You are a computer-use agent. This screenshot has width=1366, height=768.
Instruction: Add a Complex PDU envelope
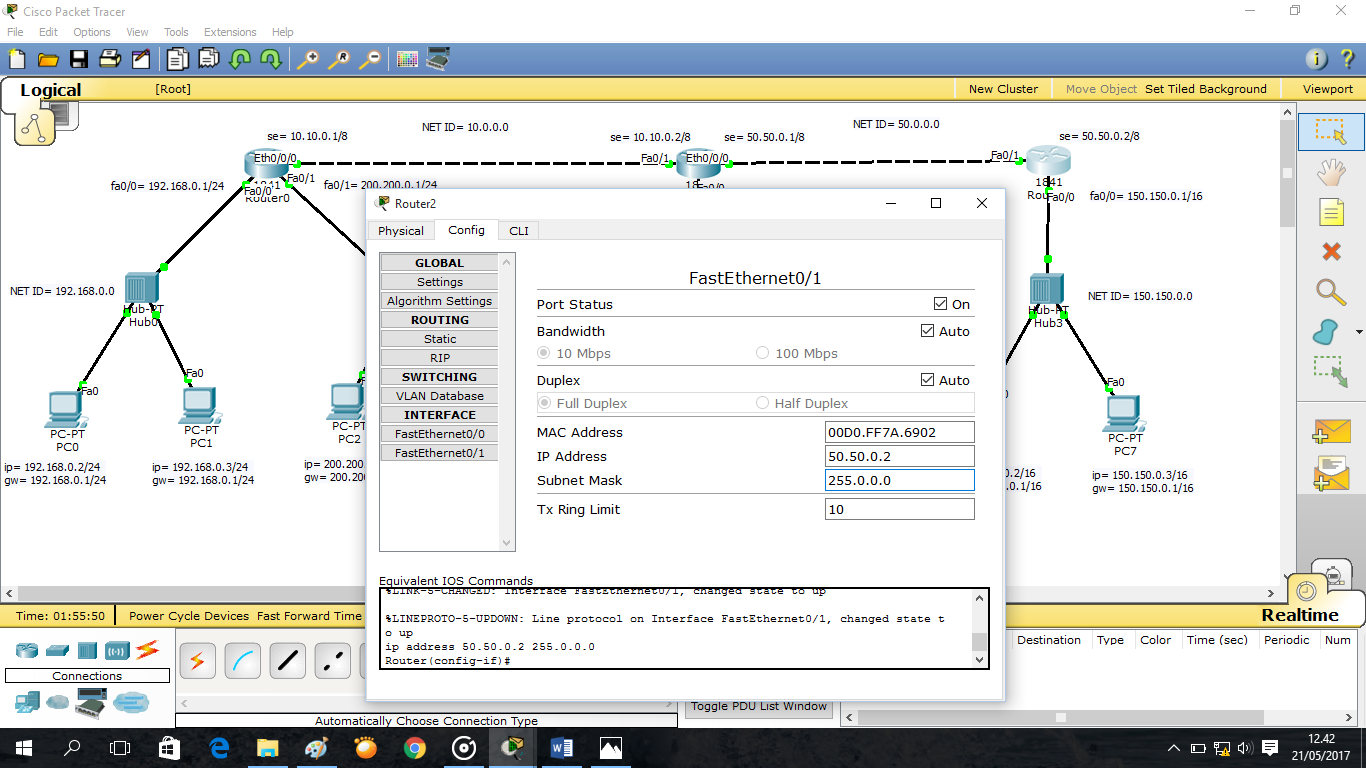click(x=1332, y=471)
